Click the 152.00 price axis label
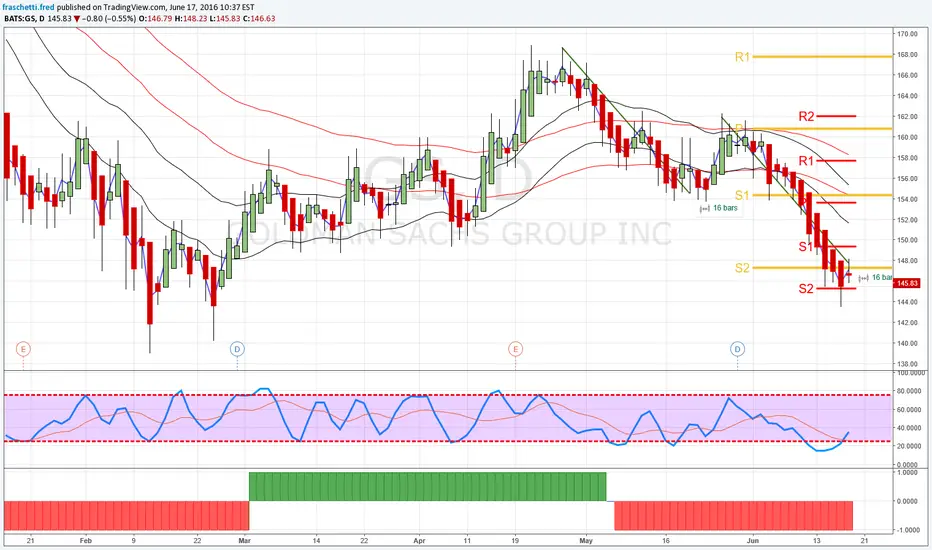Image resolution: width=932 pixels, height=550 pixels. (908, 220)
